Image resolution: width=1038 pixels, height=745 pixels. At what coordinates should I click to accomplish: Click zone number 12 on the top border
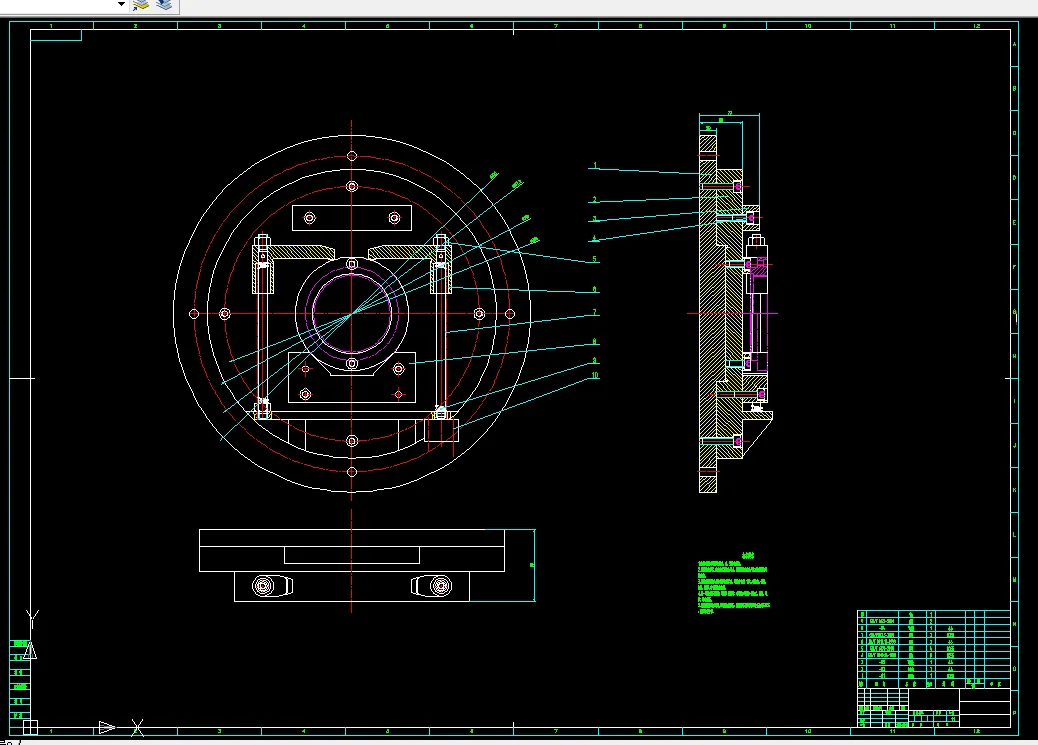coord(976,26)
